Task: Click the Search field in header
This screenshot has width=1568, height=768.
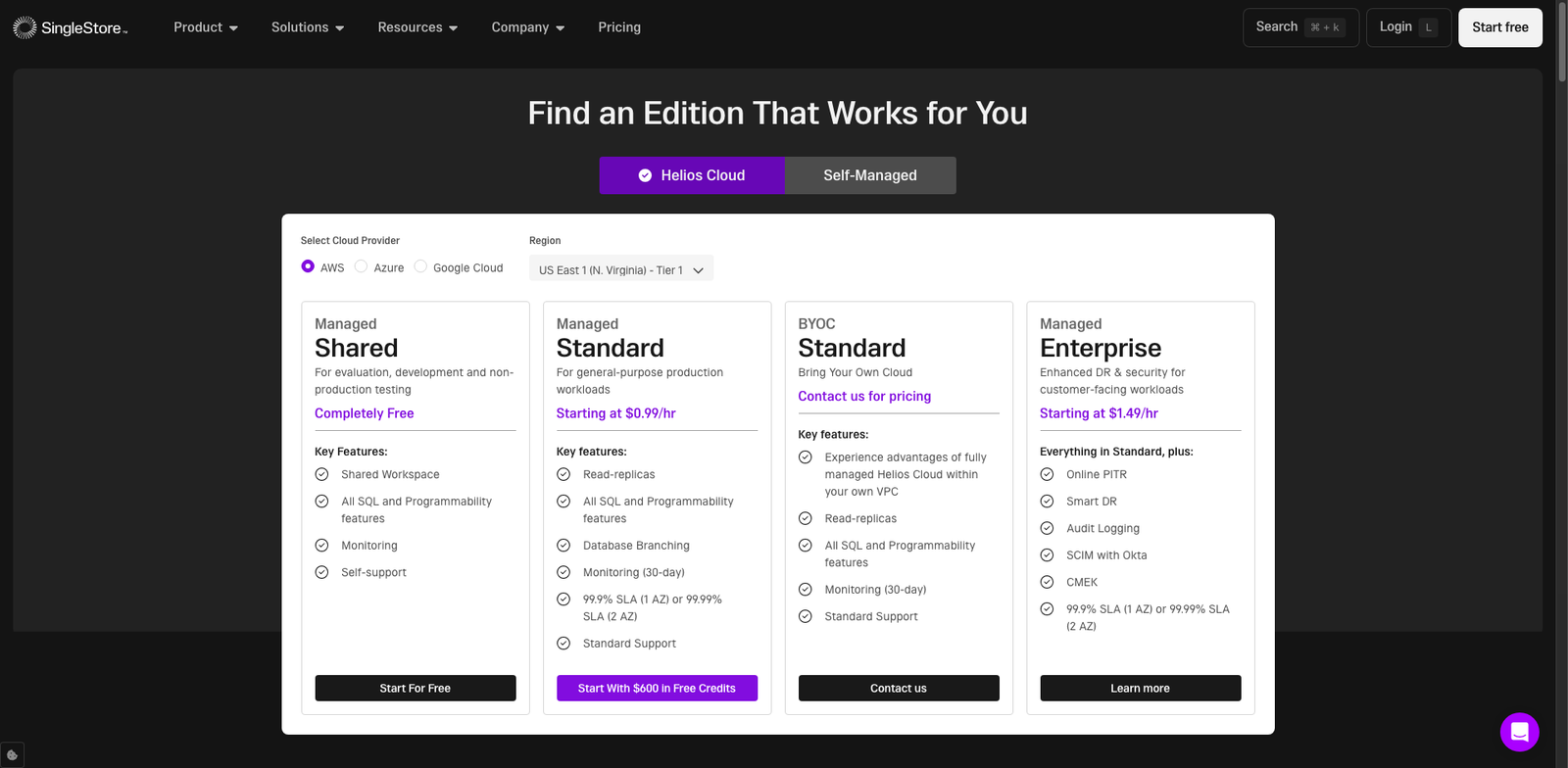Action: 1299,27
